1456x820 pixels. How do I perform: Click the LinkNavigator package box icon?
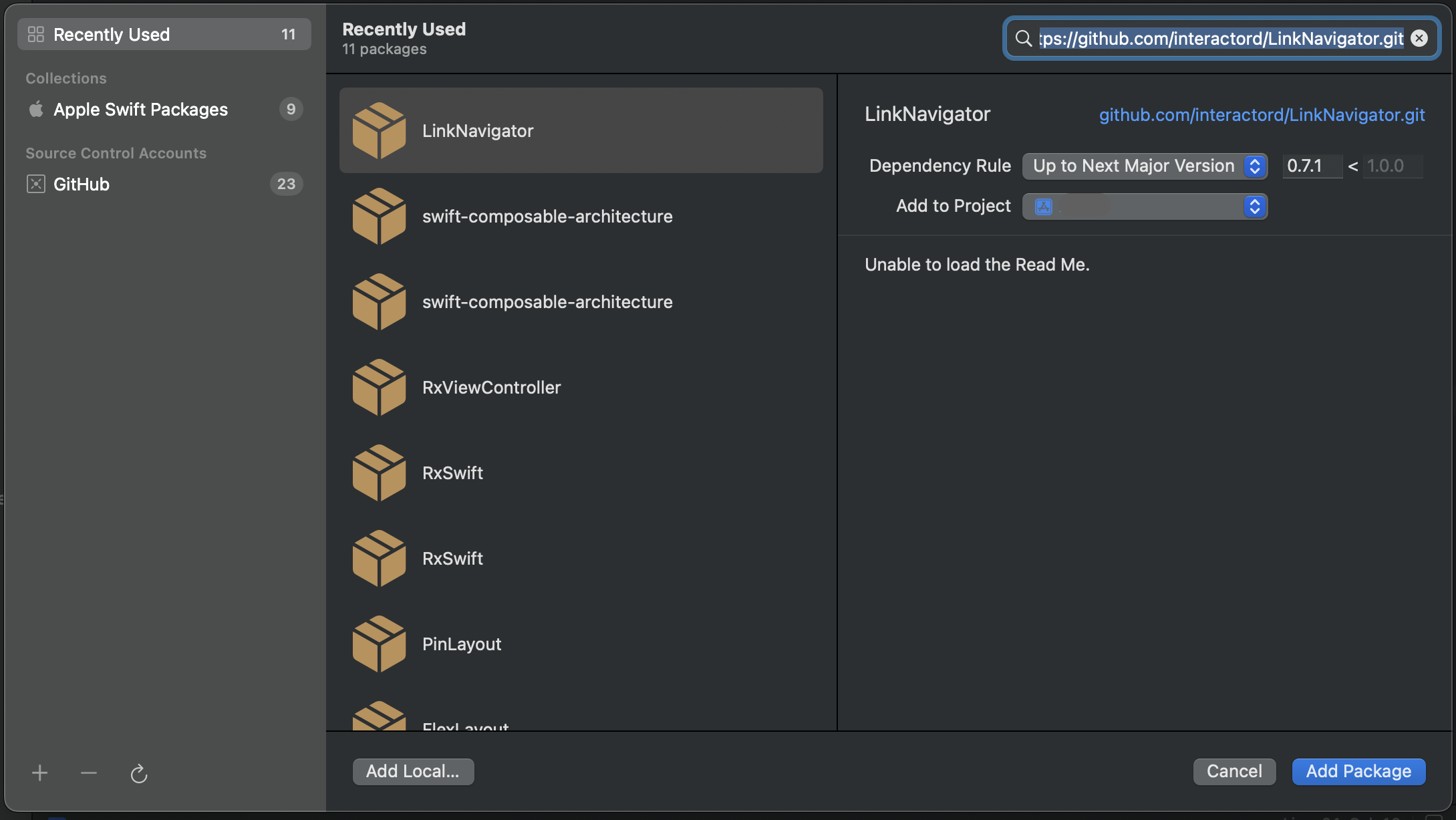click(379, 131)
